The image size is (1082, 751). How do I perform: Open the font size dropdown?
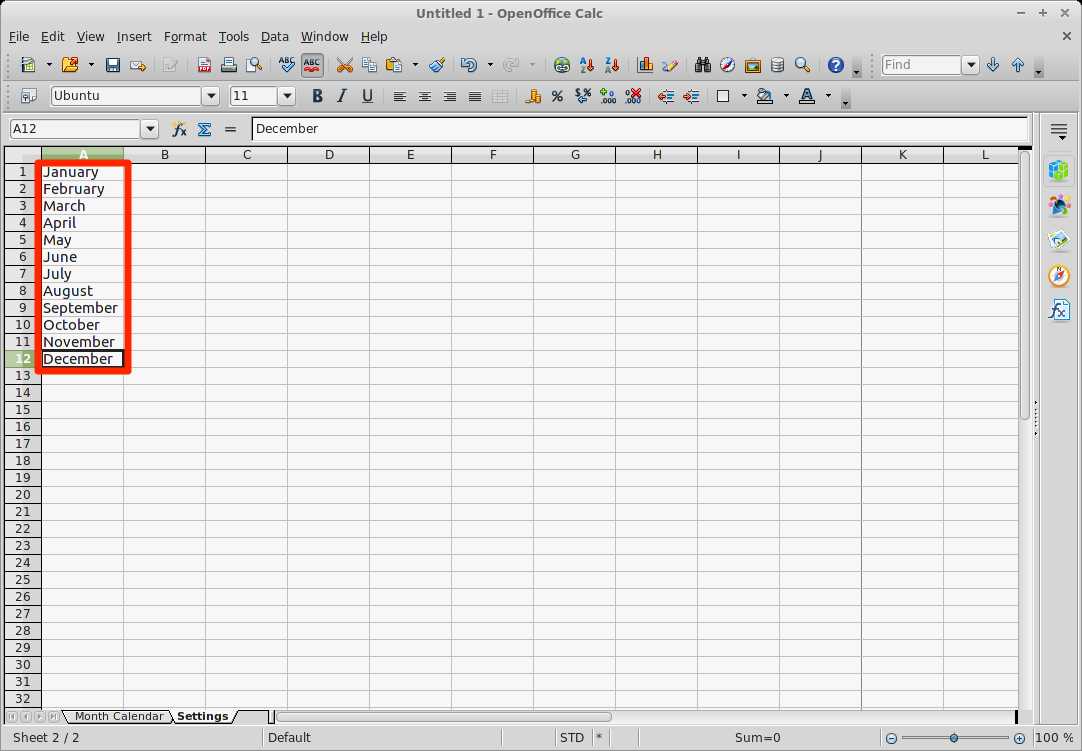[287, 96]
